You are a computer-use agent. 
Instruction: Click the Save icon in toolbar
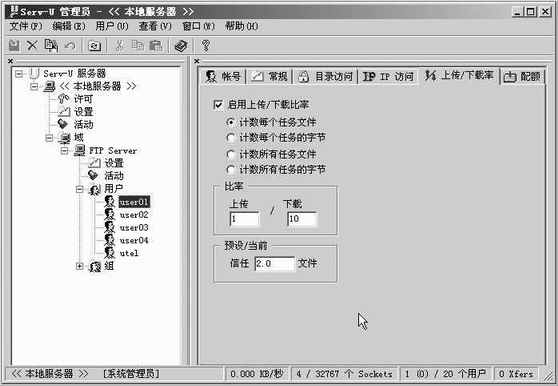coord(14,46)
